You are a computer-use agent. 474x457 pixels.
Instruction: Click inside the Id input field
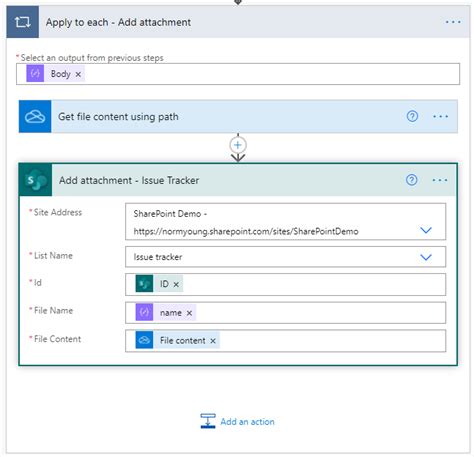[285, 284]
